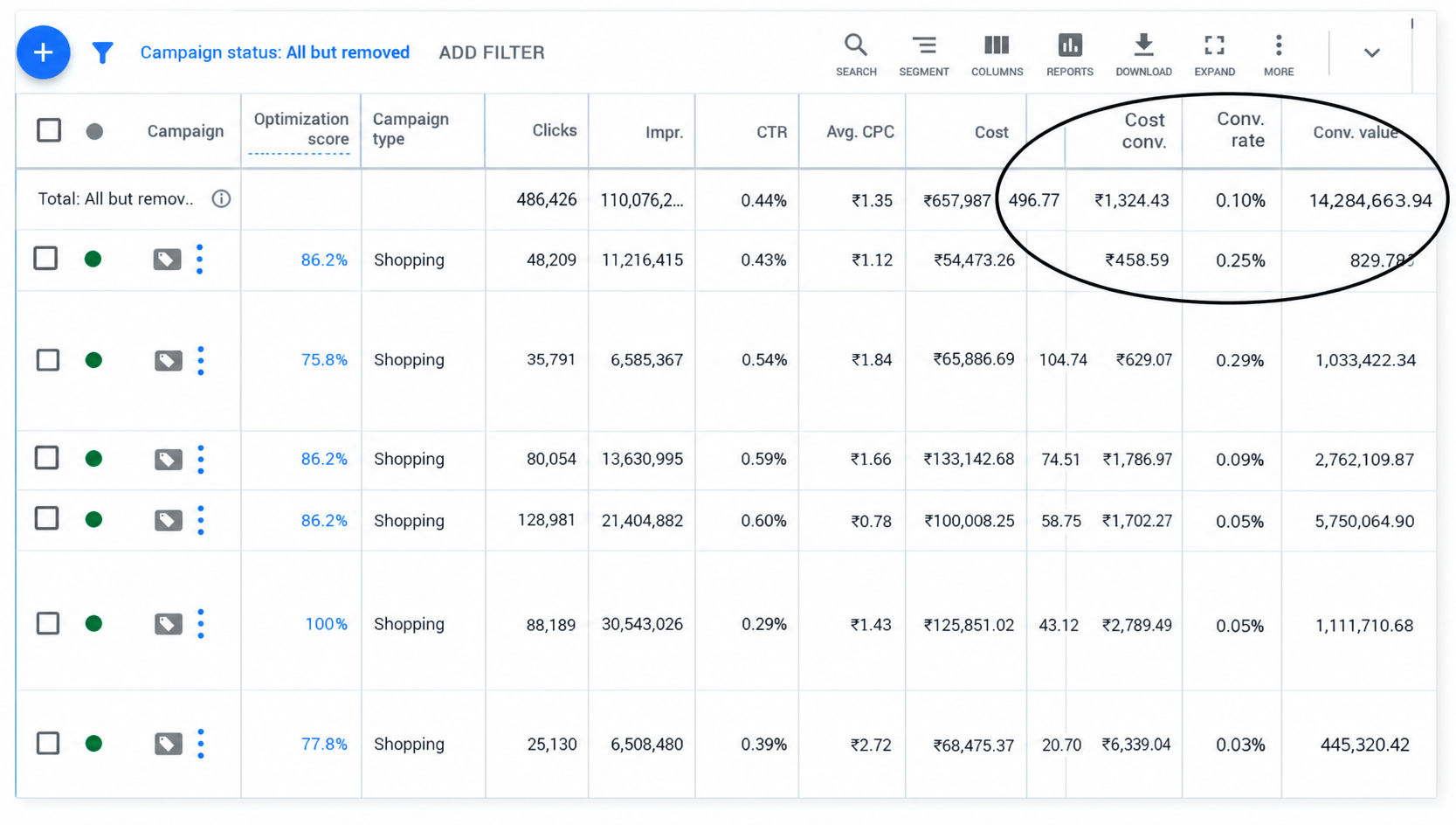Open the Segment tool
This screenshot has width=1456, height=825.
click(x=924, y=55)
